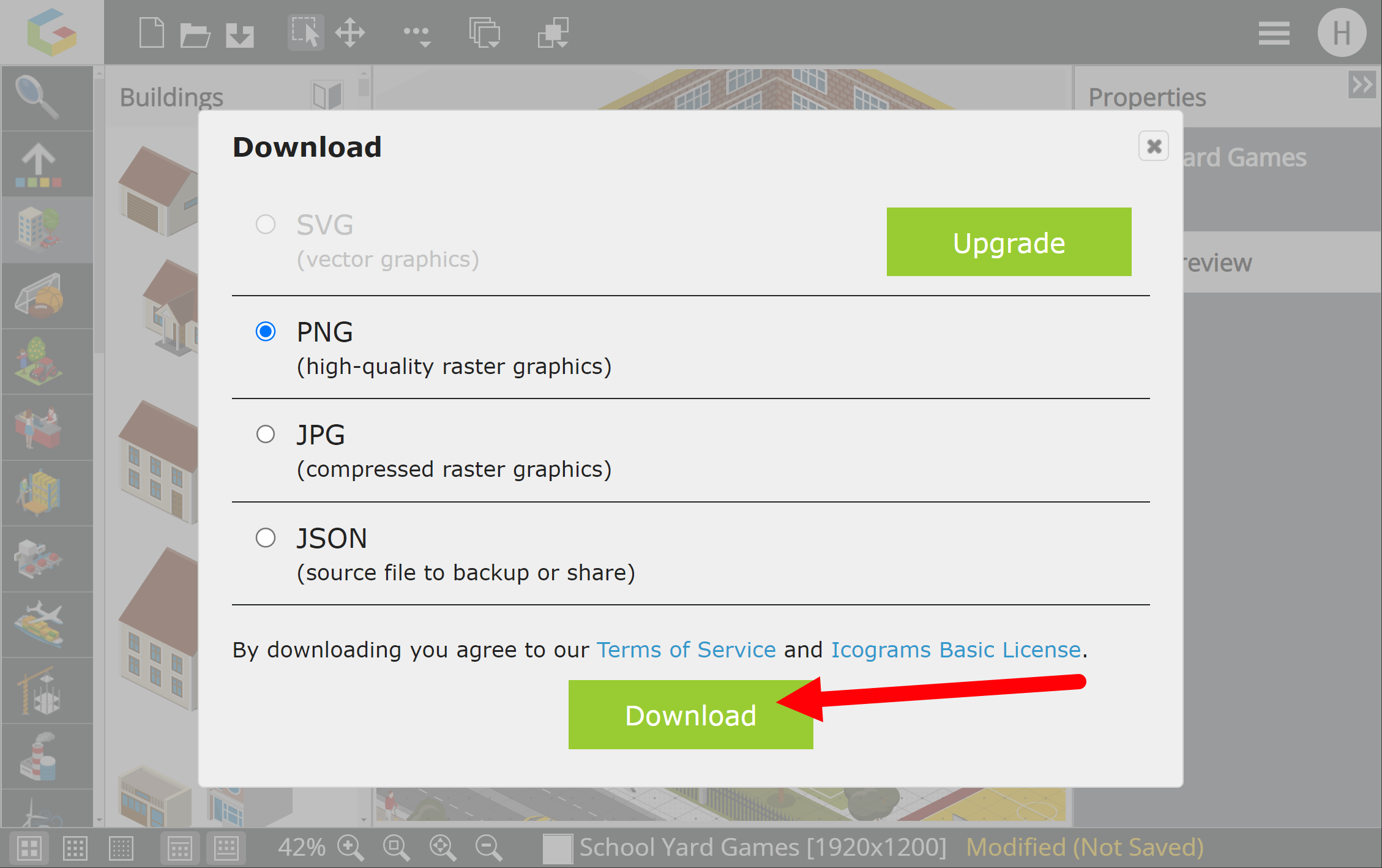Open the hamburger main menu
The width and height of the screenshot is (1382, 868).
tap(1274, 33)
